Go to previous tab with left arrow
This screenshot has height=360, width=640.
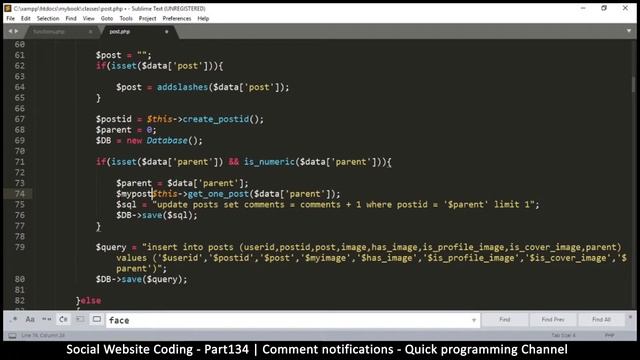click(11, 31)
